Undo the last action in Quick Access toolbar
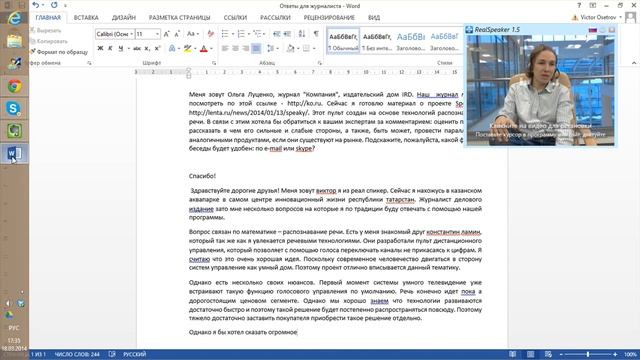 (x=36, y=5)
